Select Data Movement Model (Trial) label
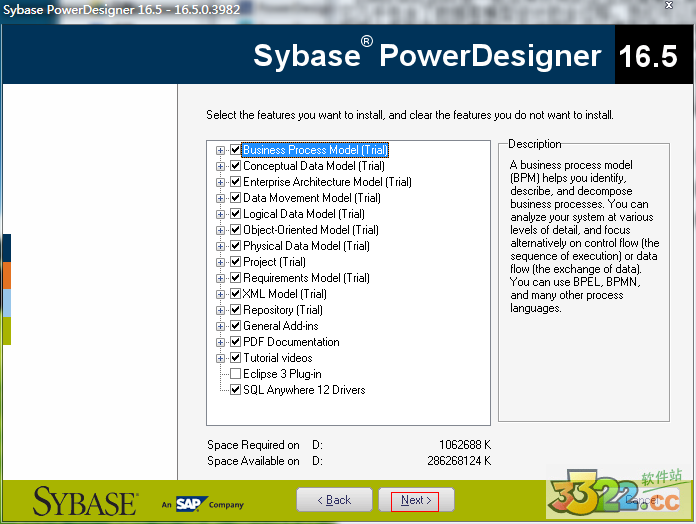 312,198
